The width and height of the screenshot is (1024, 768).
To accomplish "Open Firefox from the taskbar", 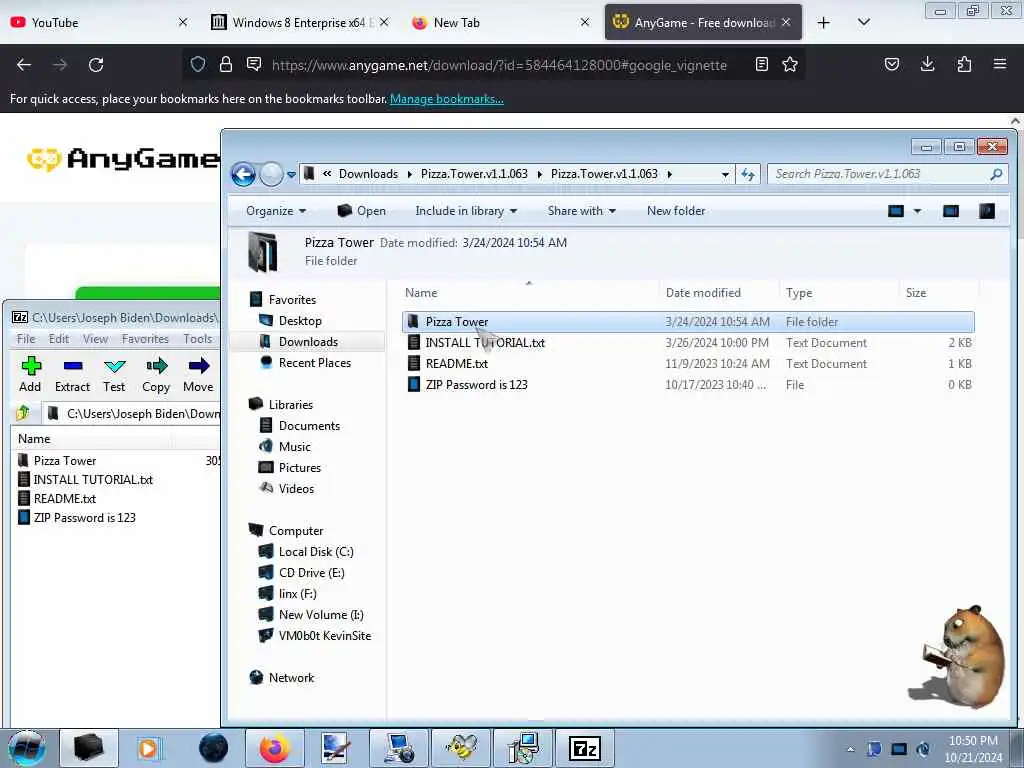I will (x=274, y=748).
